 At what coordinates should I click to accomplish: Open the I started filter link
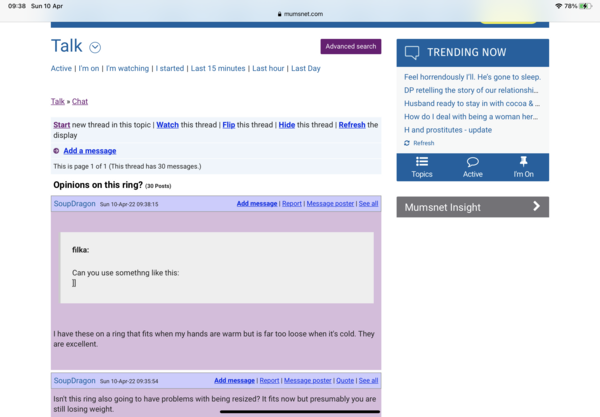170,68
